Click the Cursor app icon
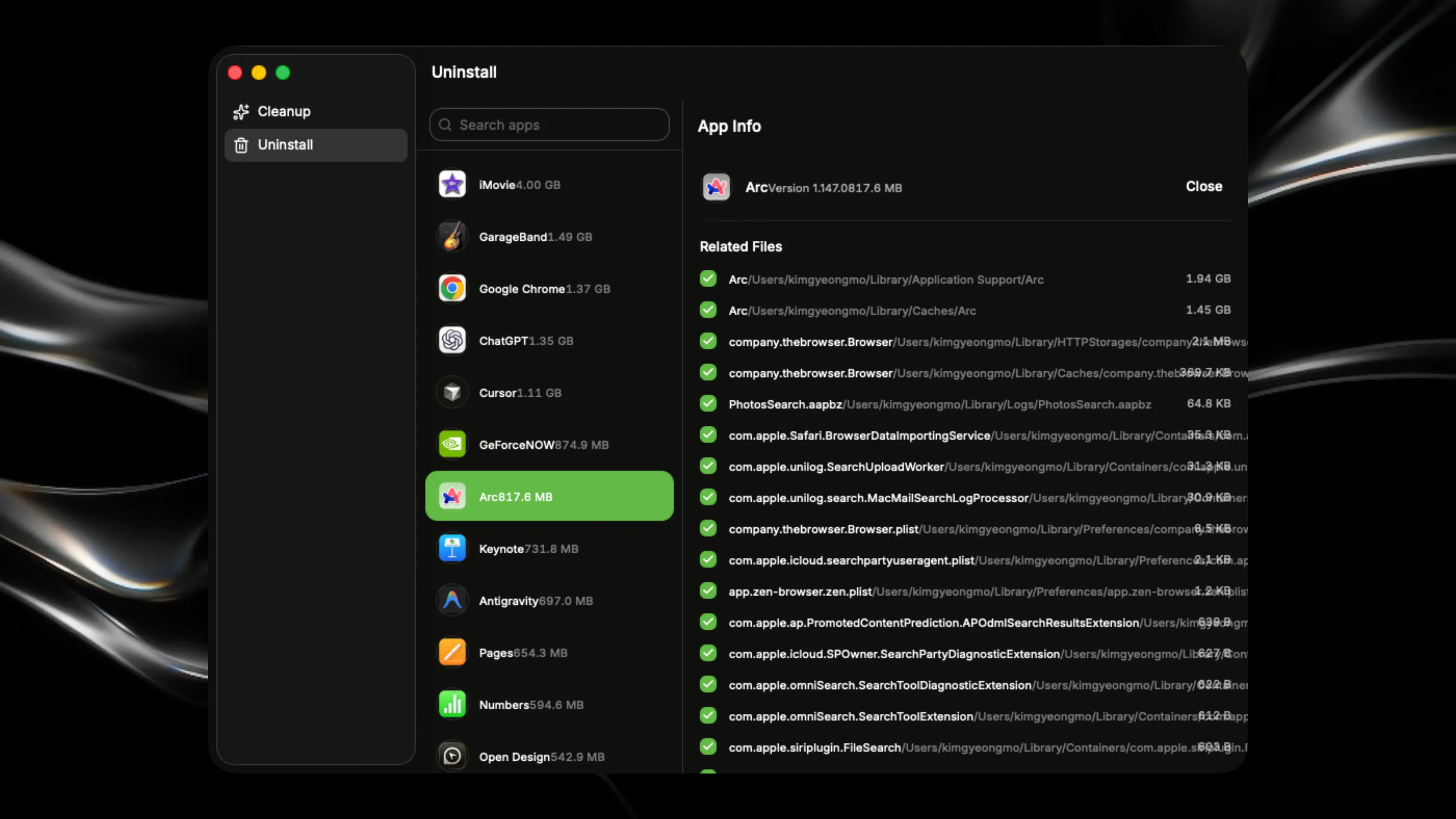1456x819 pixels. pos(452,392)
